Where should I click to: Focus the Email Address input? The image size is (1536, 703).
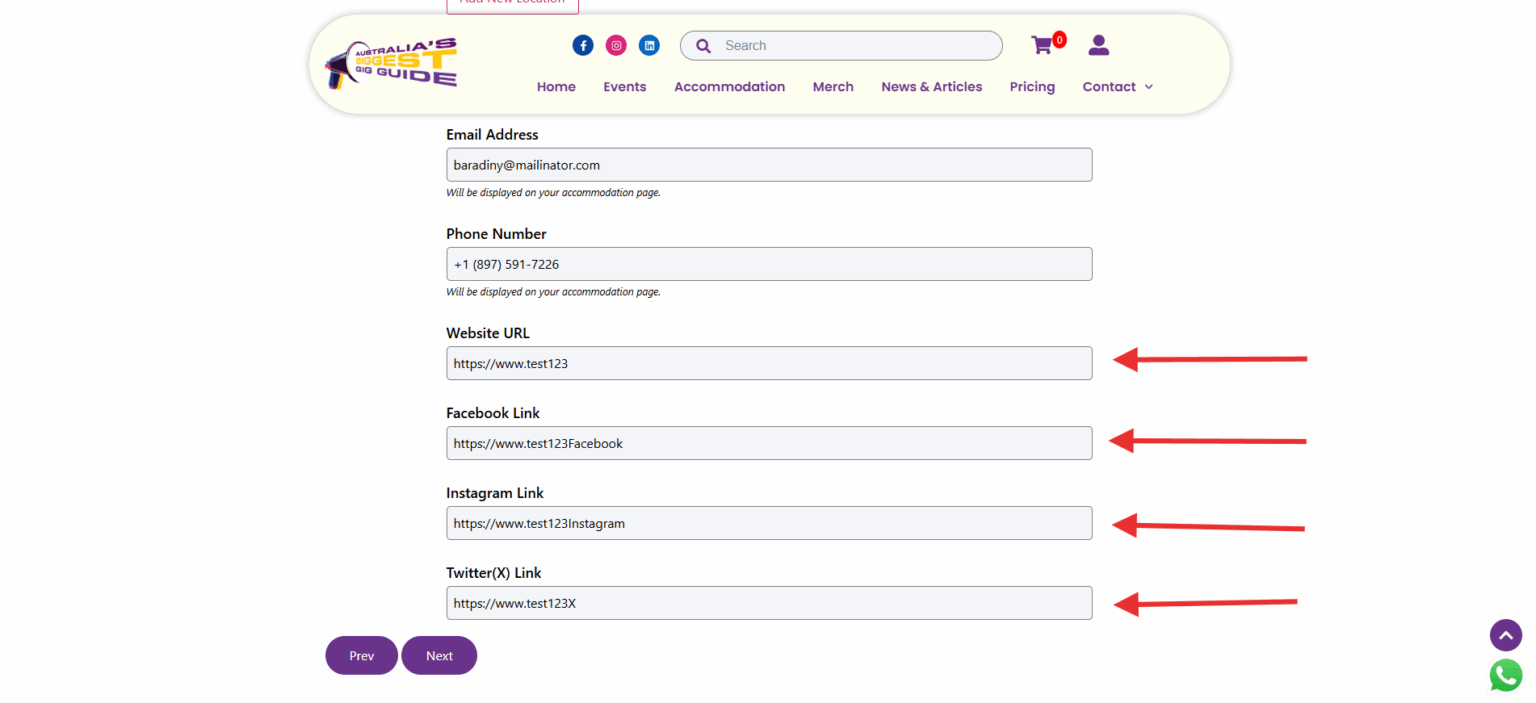click(x=768, y=164)
